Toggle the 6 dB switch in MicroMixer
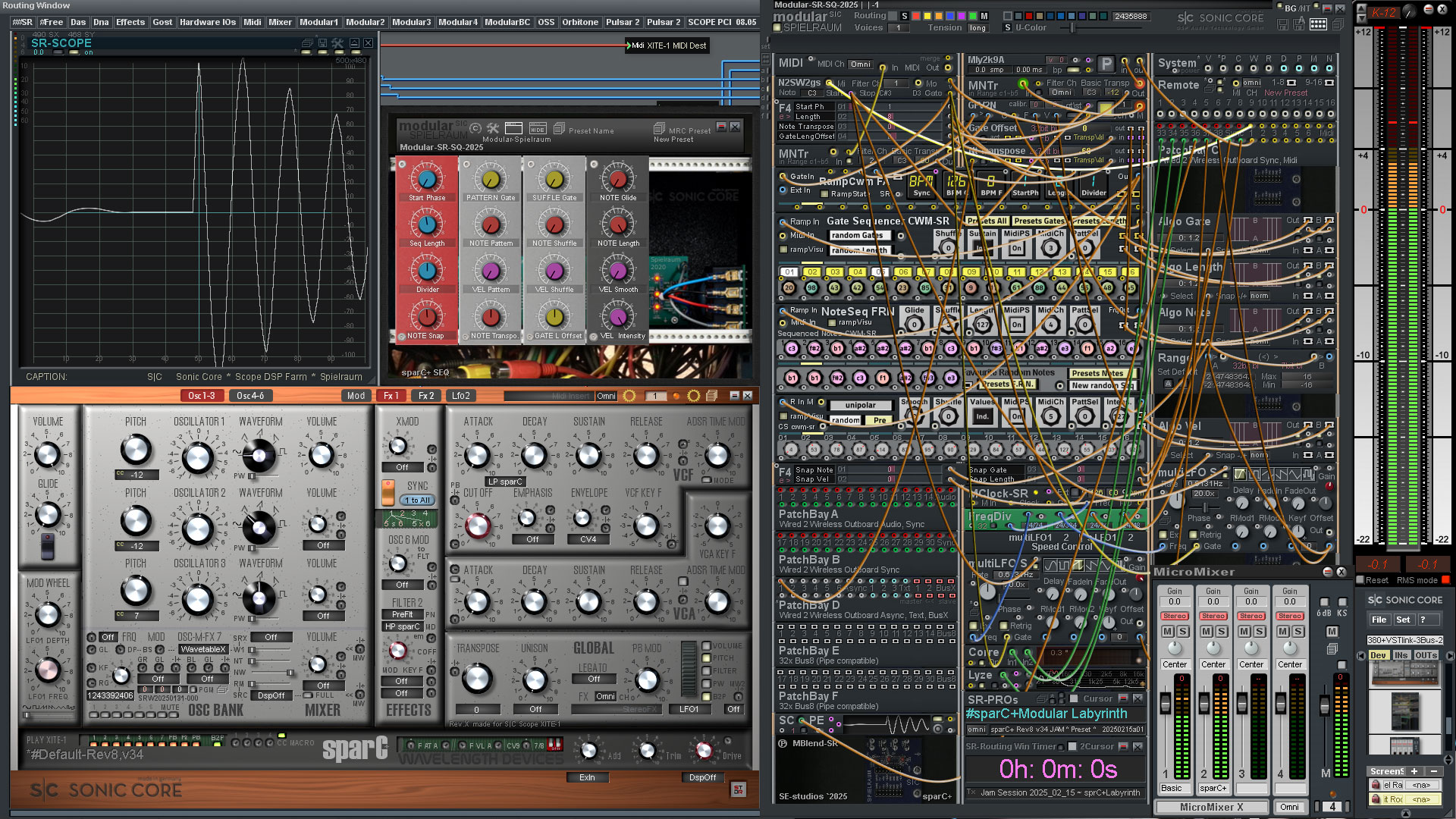Viewport: 1456px width, 819px height. pyautogui.click(x=1324, y=604)
